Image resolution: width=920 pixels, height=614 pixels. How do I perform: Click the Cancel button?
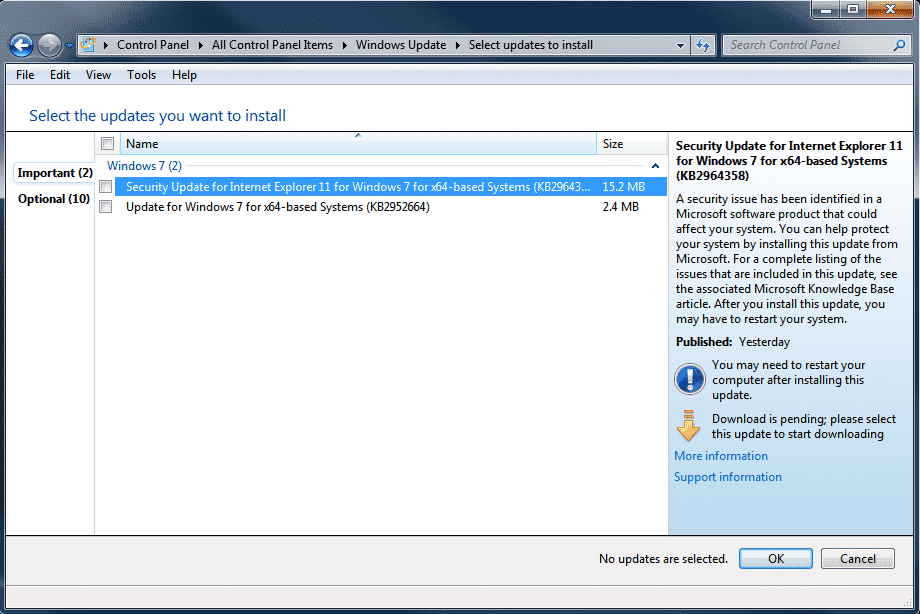point(857,559)
